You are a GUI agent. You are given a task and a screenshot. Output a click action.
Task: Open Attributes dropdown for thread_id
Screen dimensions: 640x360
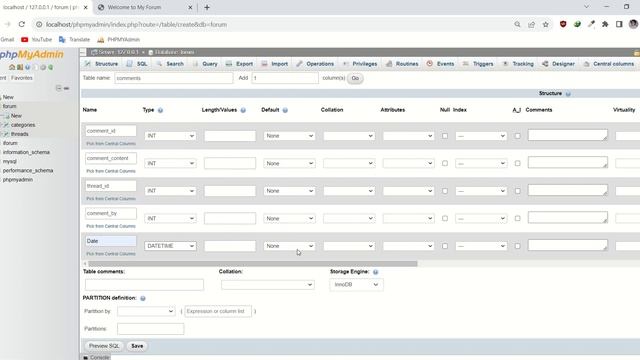click(x=409, y=191)
